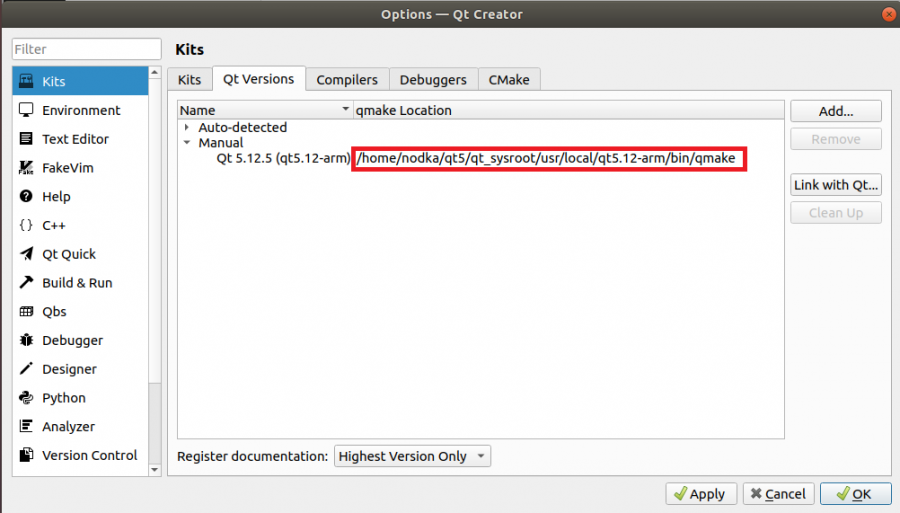This screenshot has height=513, width=900.
Task: Open Version Control settings icon
Action: pos(26,454)
